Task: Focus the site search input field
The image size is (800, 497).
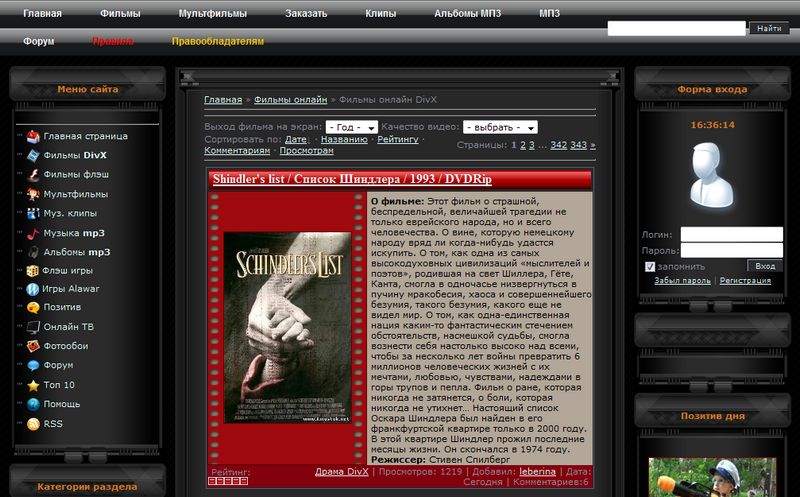Action: coord(677,29)
